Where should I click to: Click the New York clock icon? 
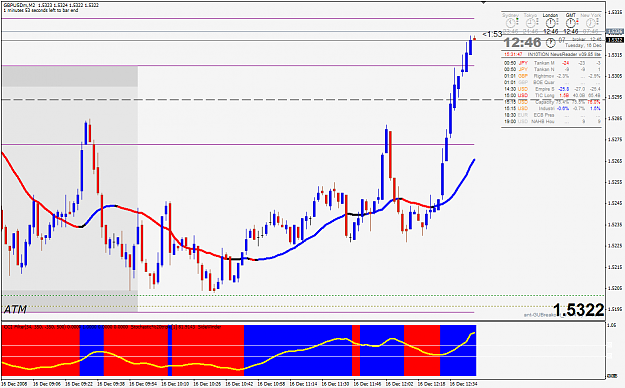[x=591, y=24]
